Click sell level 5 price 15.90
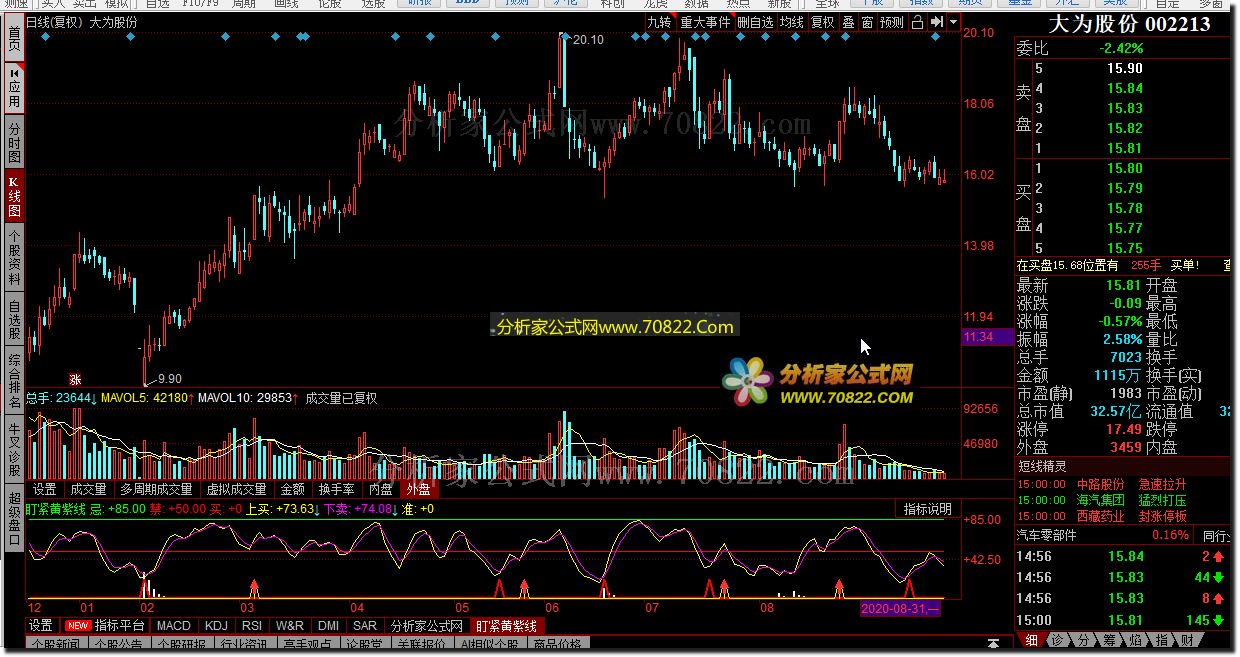Screen dimensions: 1240x657 (1124, 68)
